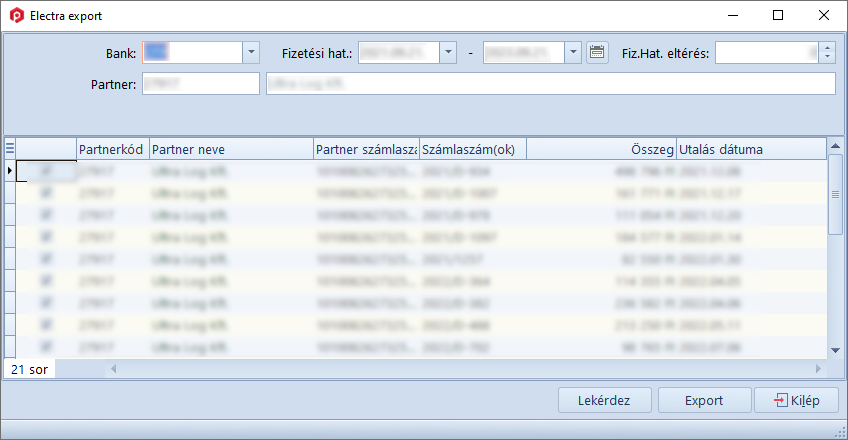848x440 pixels.
Task: Click the Partner code input field
Action: pos(201,84)
